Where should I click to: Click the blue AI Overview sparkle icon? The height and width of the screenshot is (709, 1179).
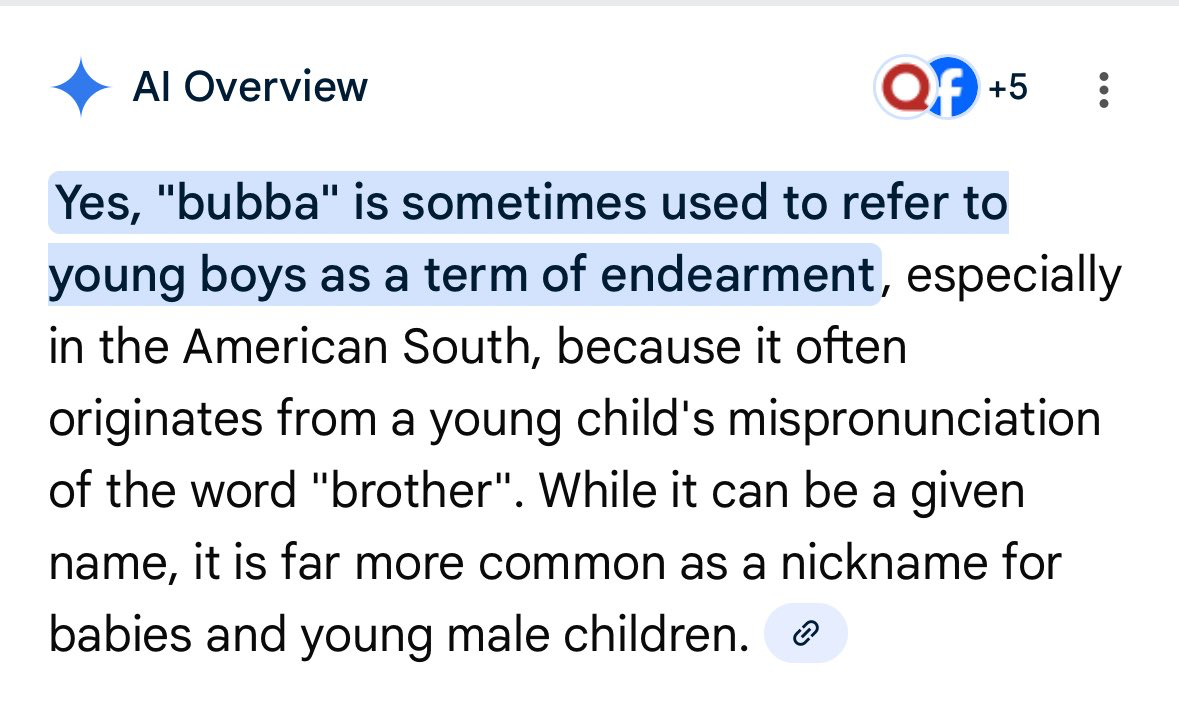coord(80,88)
